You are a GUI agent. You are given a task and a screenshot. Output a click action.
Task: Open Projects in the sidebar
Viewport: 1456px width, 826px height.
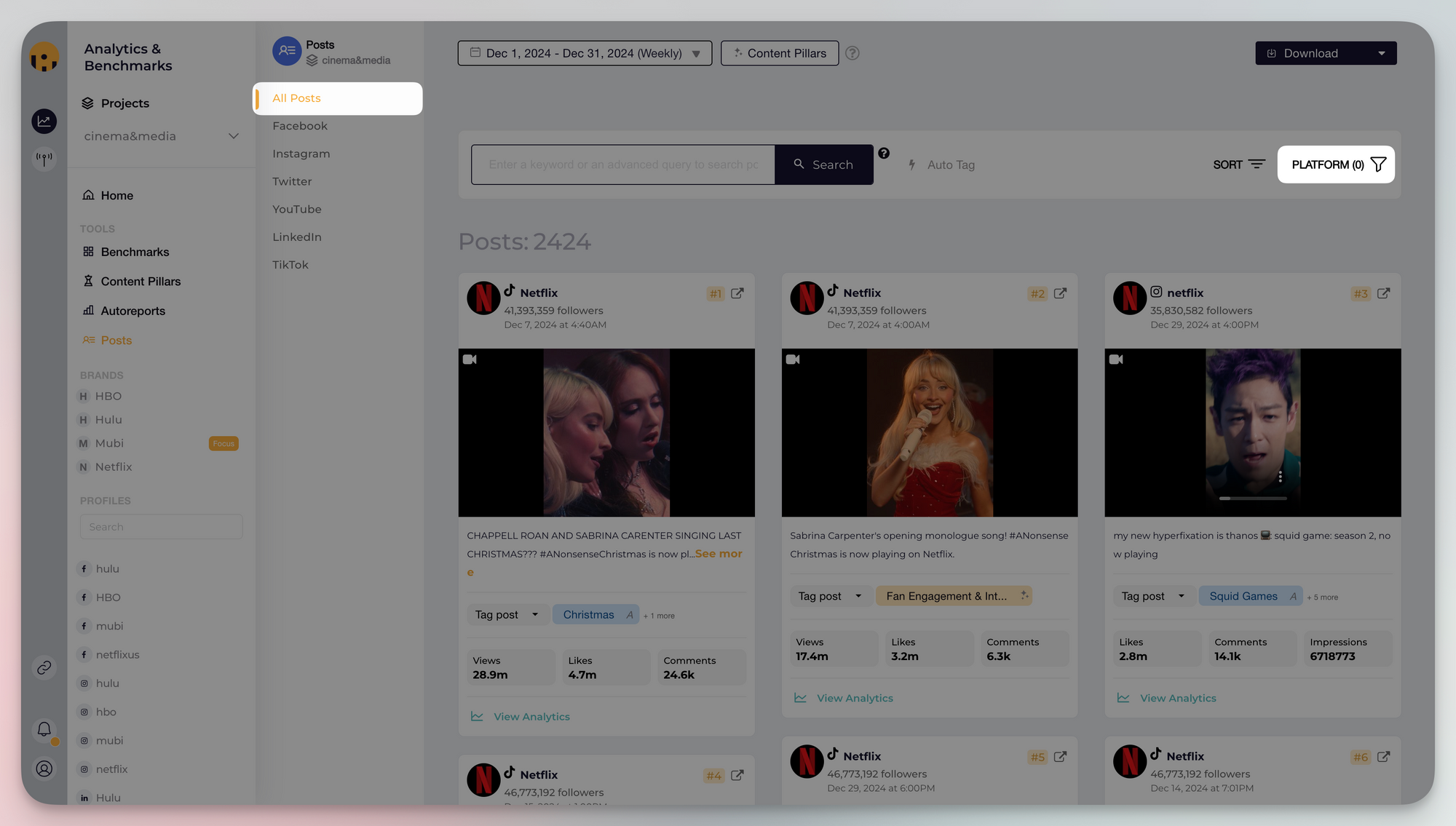(116, 103)
